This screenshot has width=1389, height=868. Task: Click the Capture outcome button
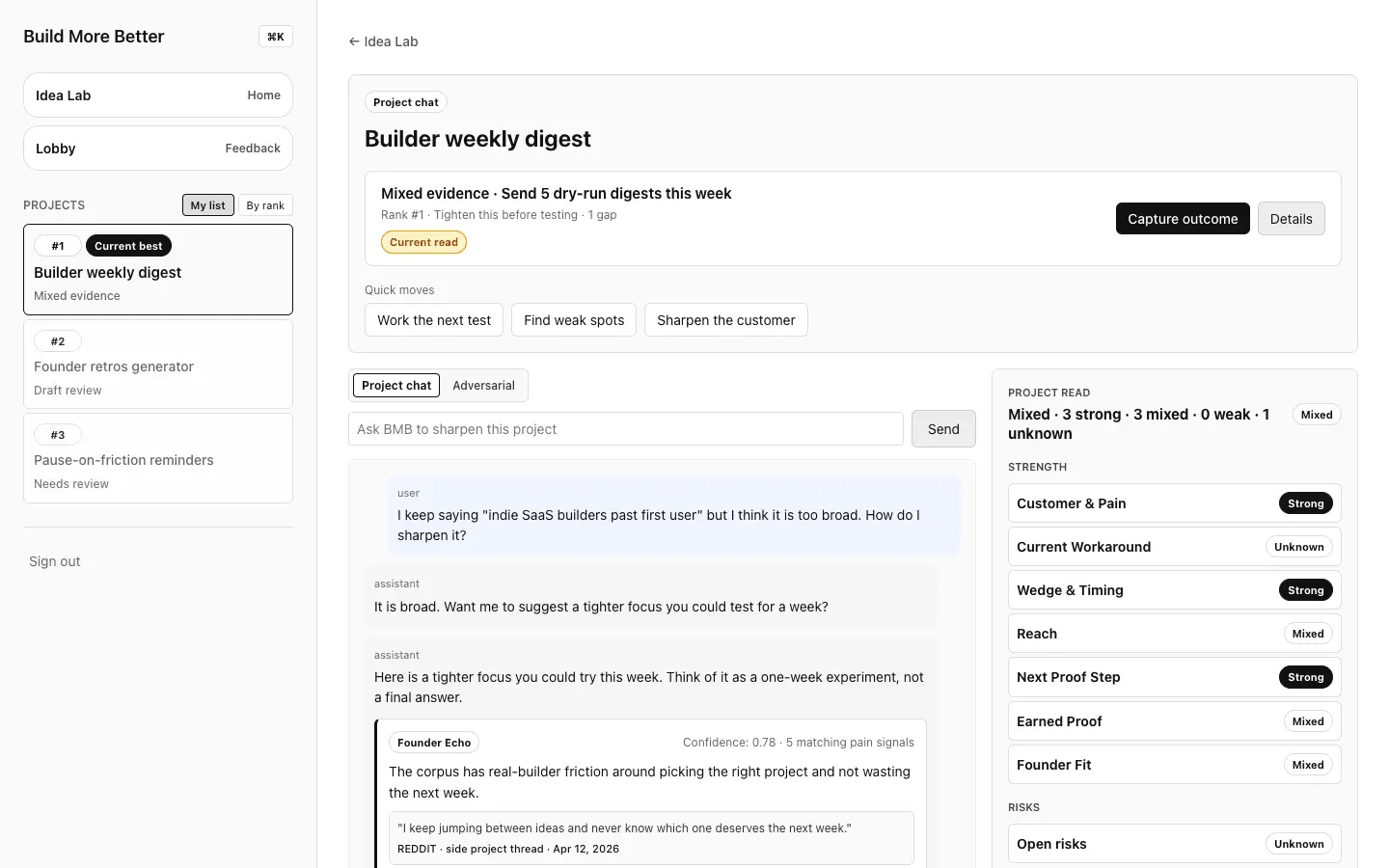coord(1183,219)
